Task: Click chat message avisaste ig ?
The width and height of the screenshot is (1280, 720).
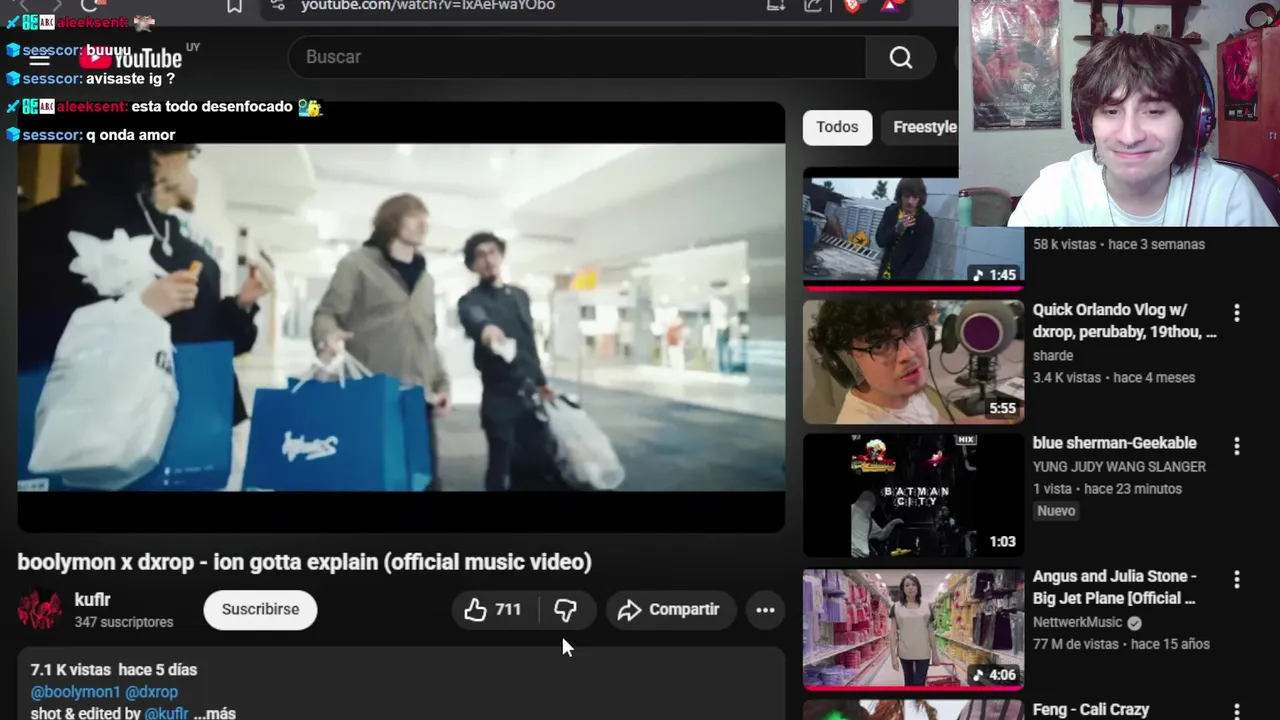Action: [x=130, y=79]
